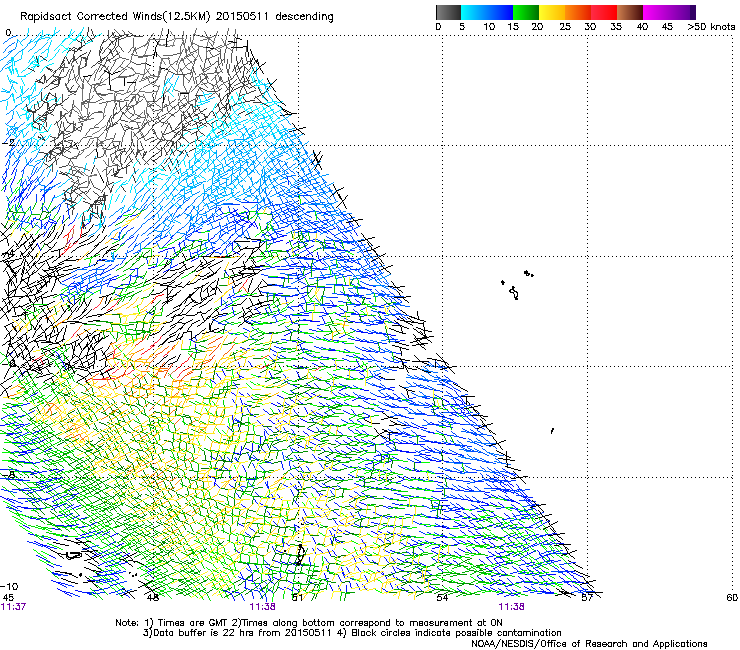Click the legend scale label '15'

513,27
